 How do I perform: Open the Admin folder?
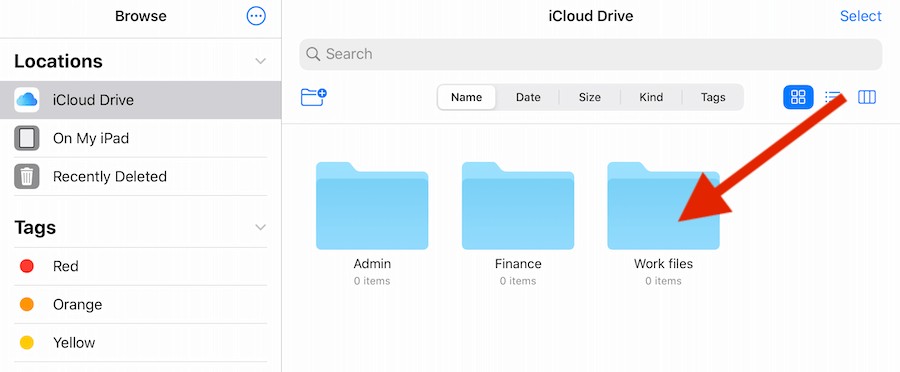point(372,206)
